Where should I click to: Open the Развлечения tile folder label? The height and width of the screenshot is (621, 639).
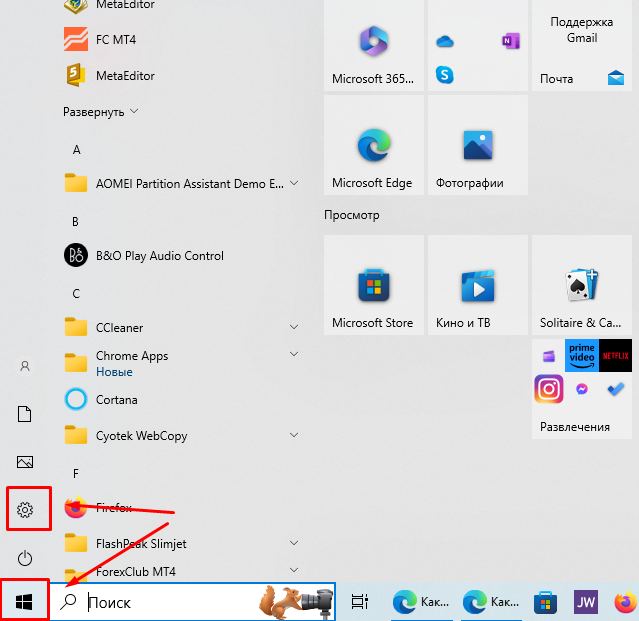coord(575,427)
